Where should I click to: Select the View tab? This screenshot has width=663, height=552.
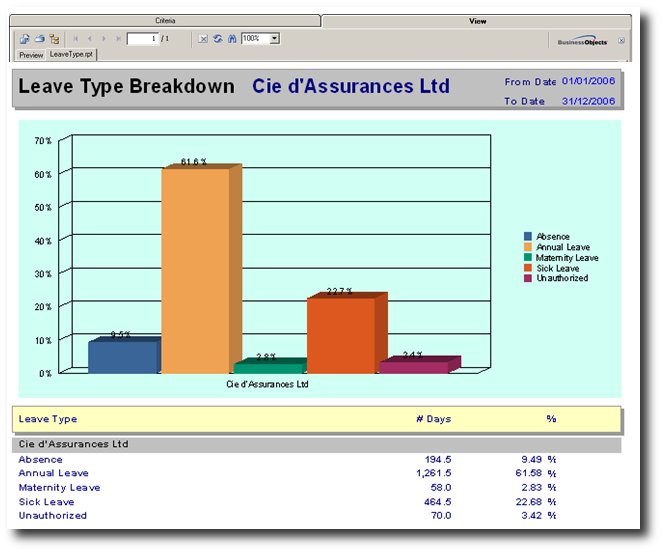tap(477, 20)
